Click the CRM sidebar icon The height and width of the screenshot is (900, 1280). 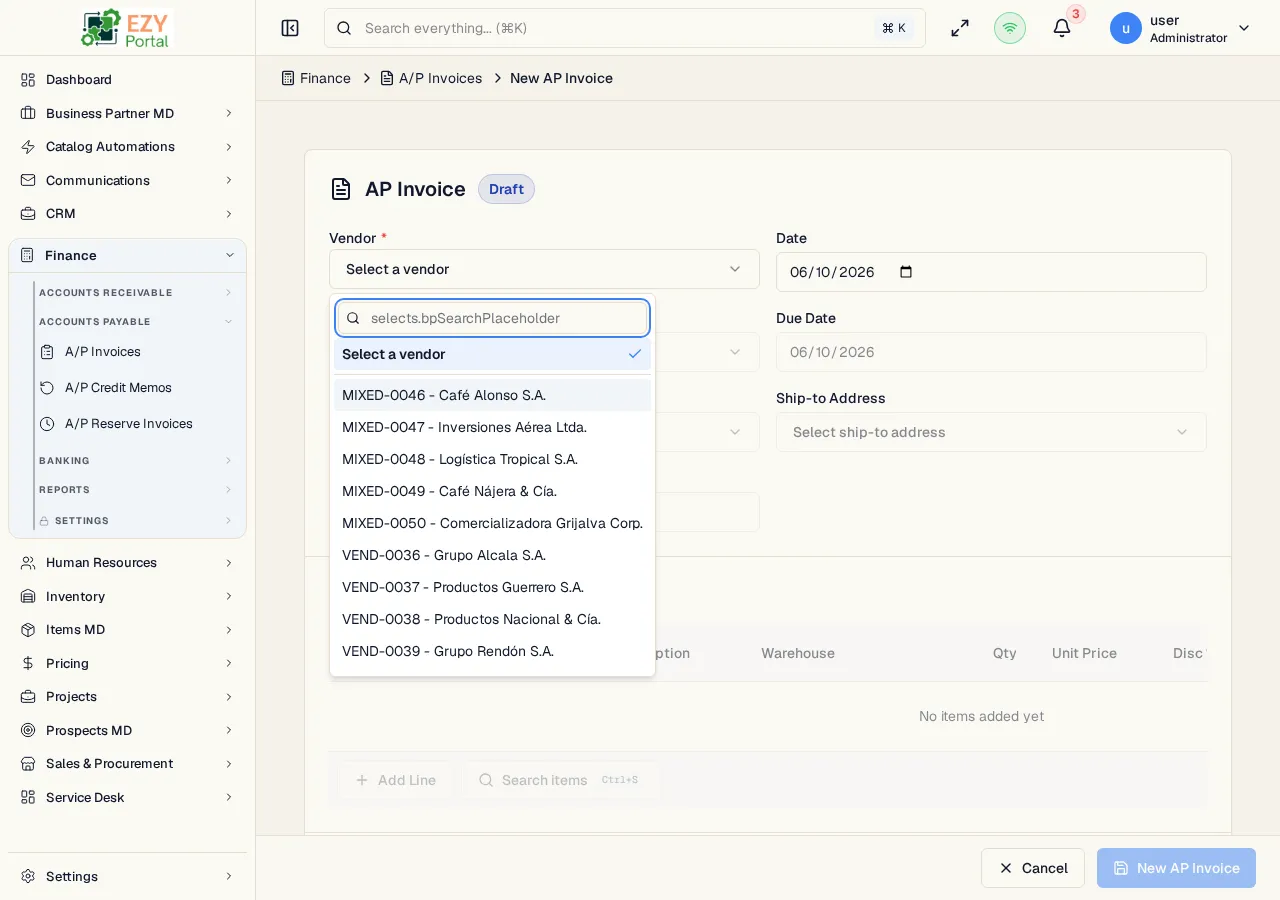tap(28, 213)
